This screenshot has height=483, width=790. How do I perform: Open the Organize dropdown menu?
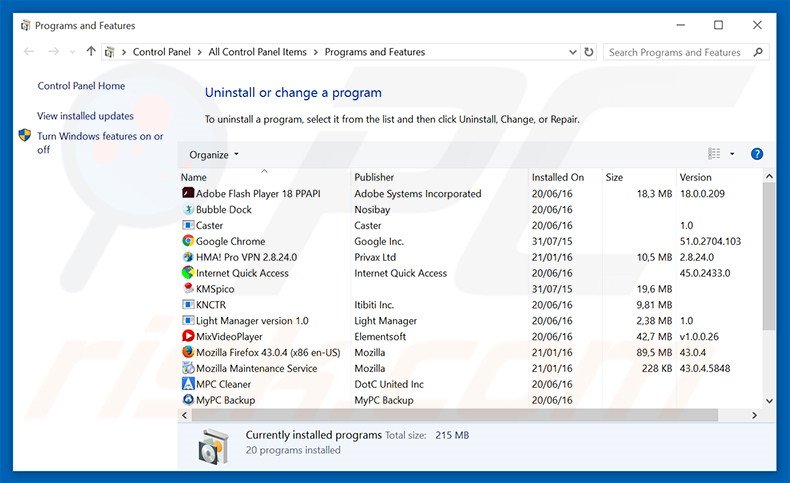tap(214, 155)
